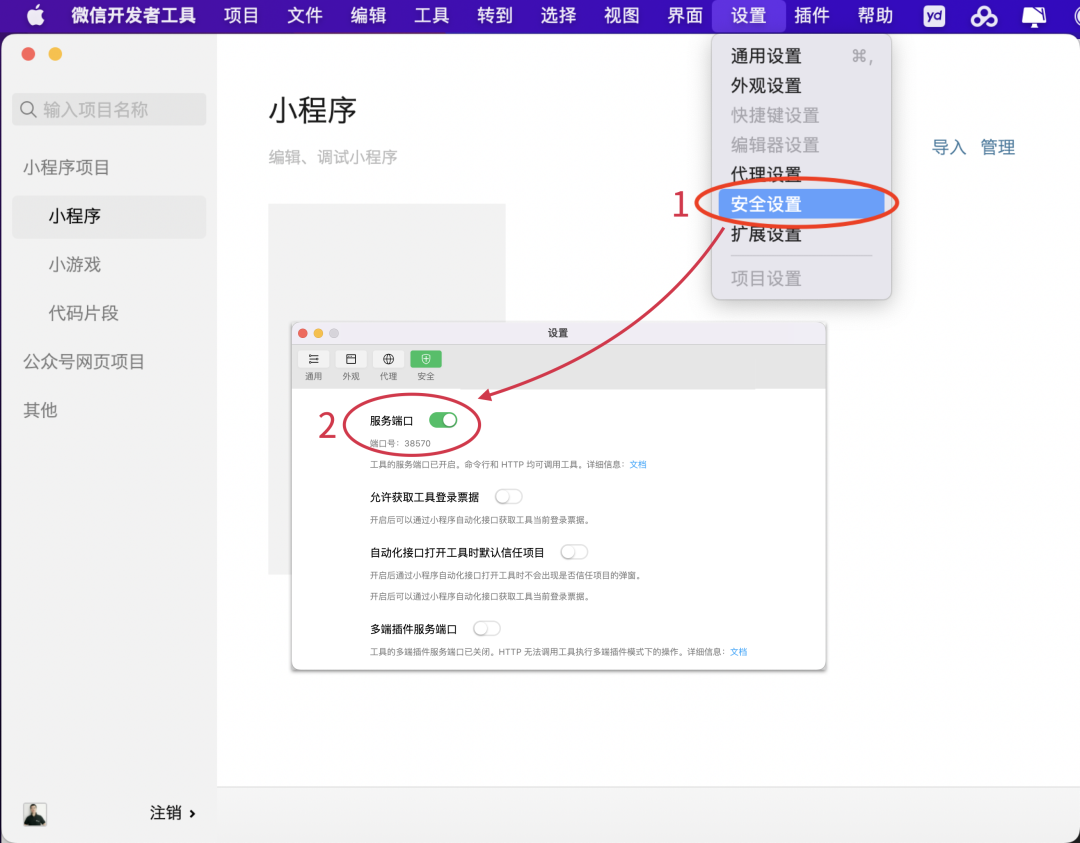The image size is (1080, 843).
Task: Choose 扩展设置 from the dropdown menu
Action: pos(801,234)
